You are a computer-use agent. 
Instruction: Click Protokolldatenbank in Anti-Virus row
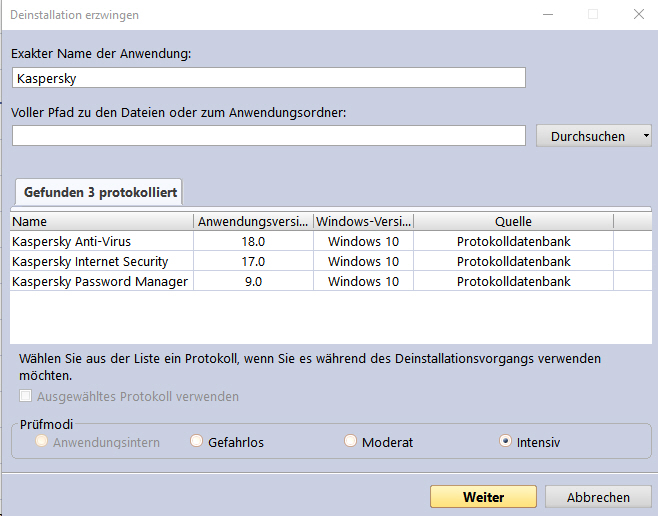point(513,241)
